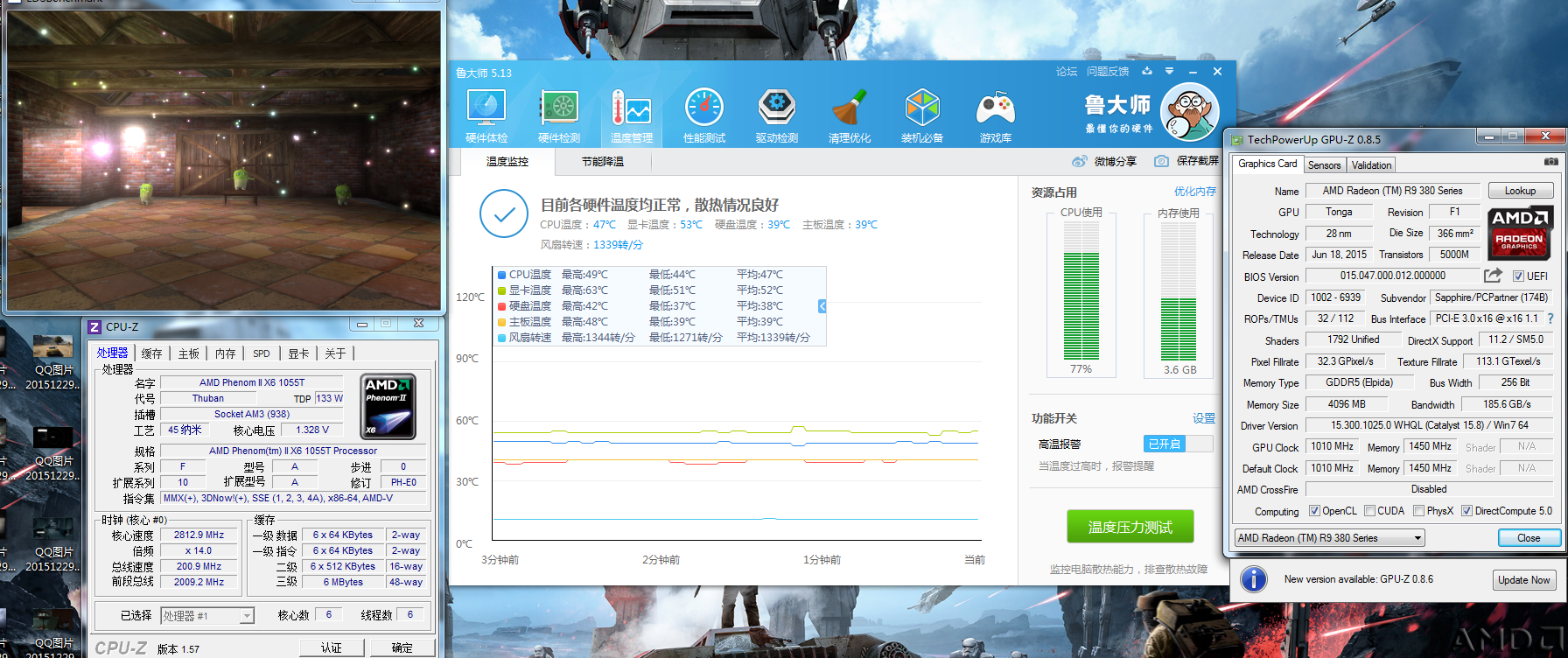The height and width of the screenshot is (658, 1568).
Task: Click GPU-Z title bar app icon
Action: coord(1237,139)
